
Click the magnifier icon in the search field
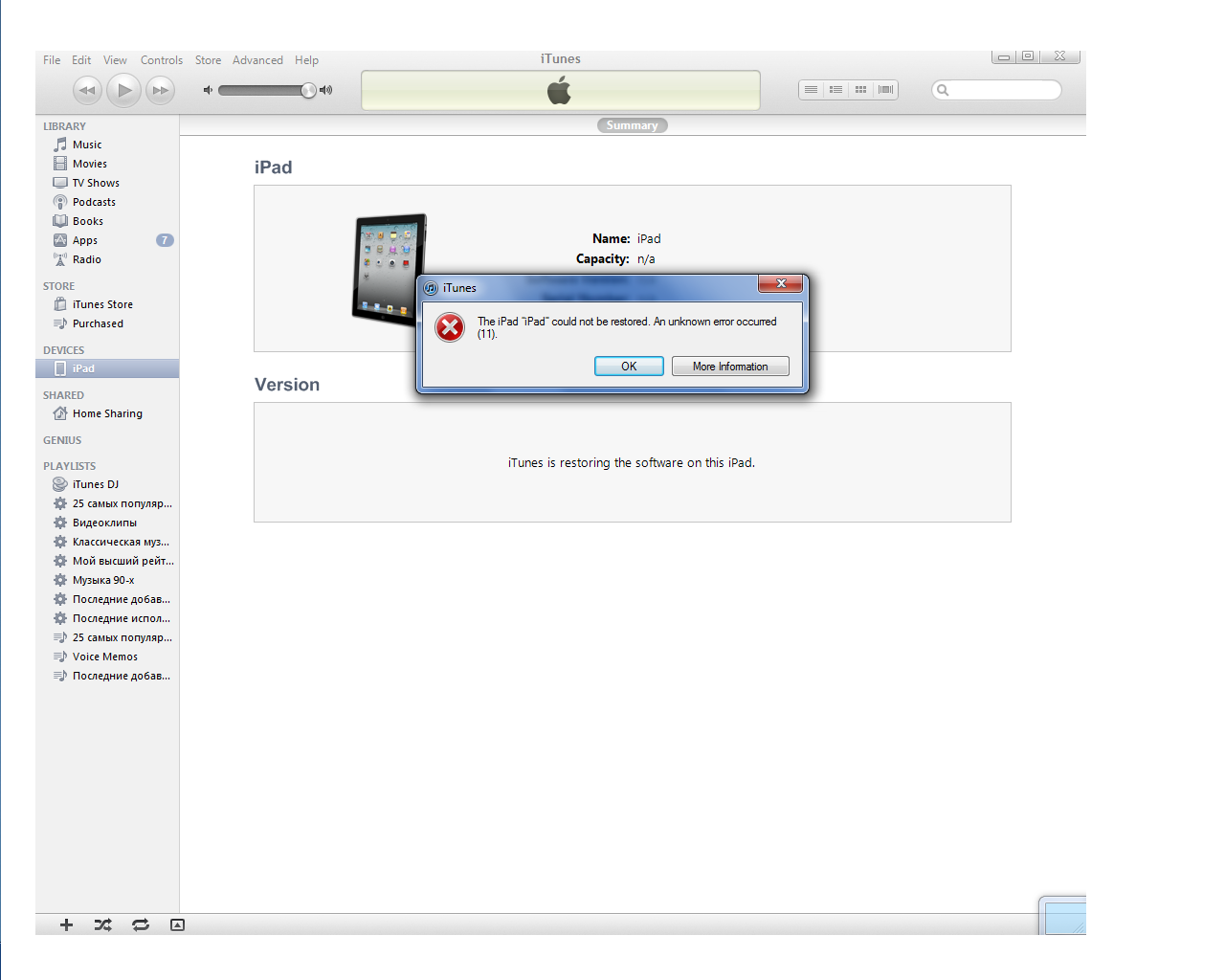tap(943, 90)
